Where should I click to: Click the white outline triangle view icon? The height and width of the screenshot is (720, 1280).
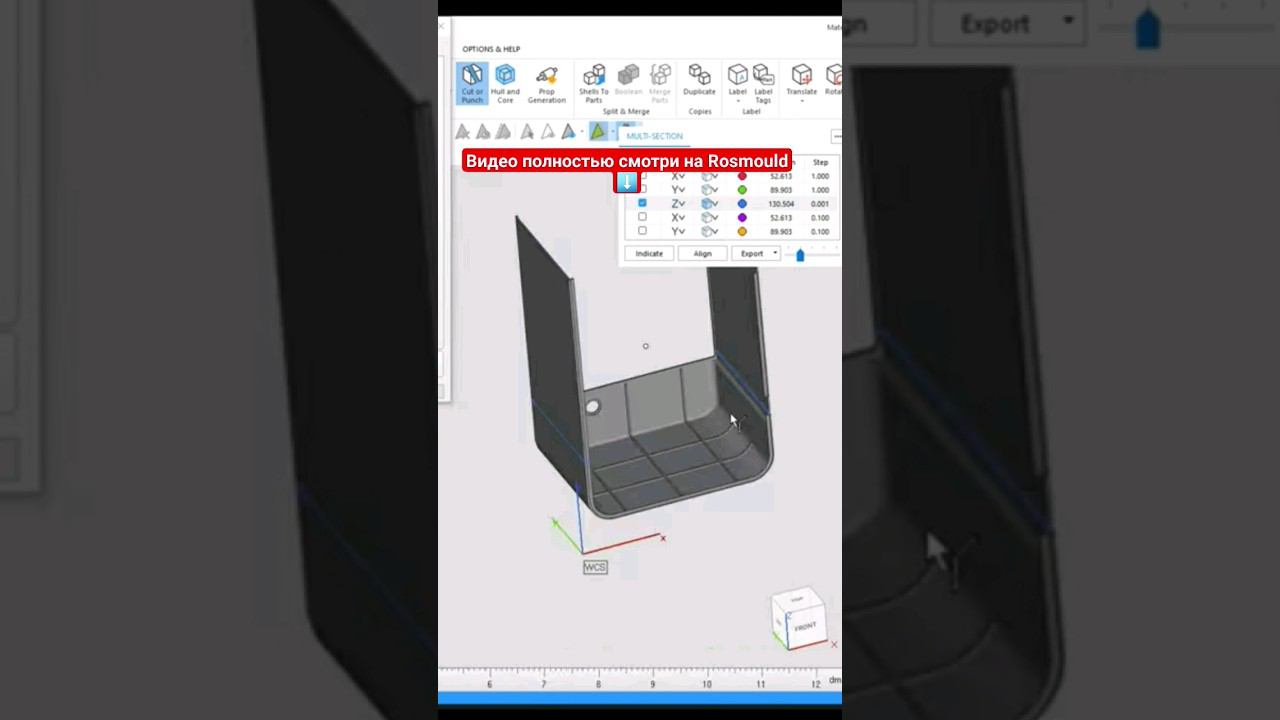(x=547, y=131)
